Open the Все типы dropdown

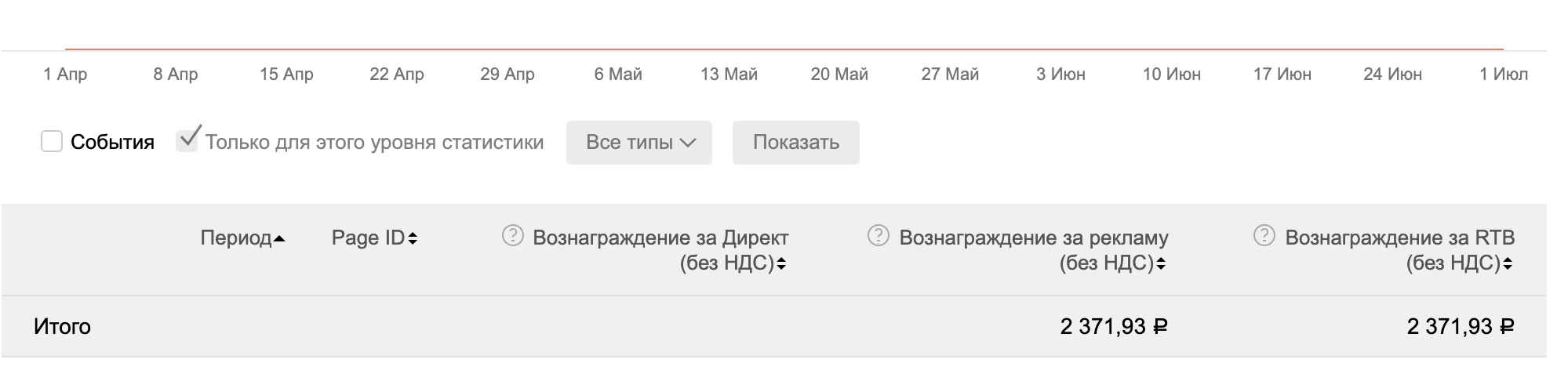[x=639, y=143]
